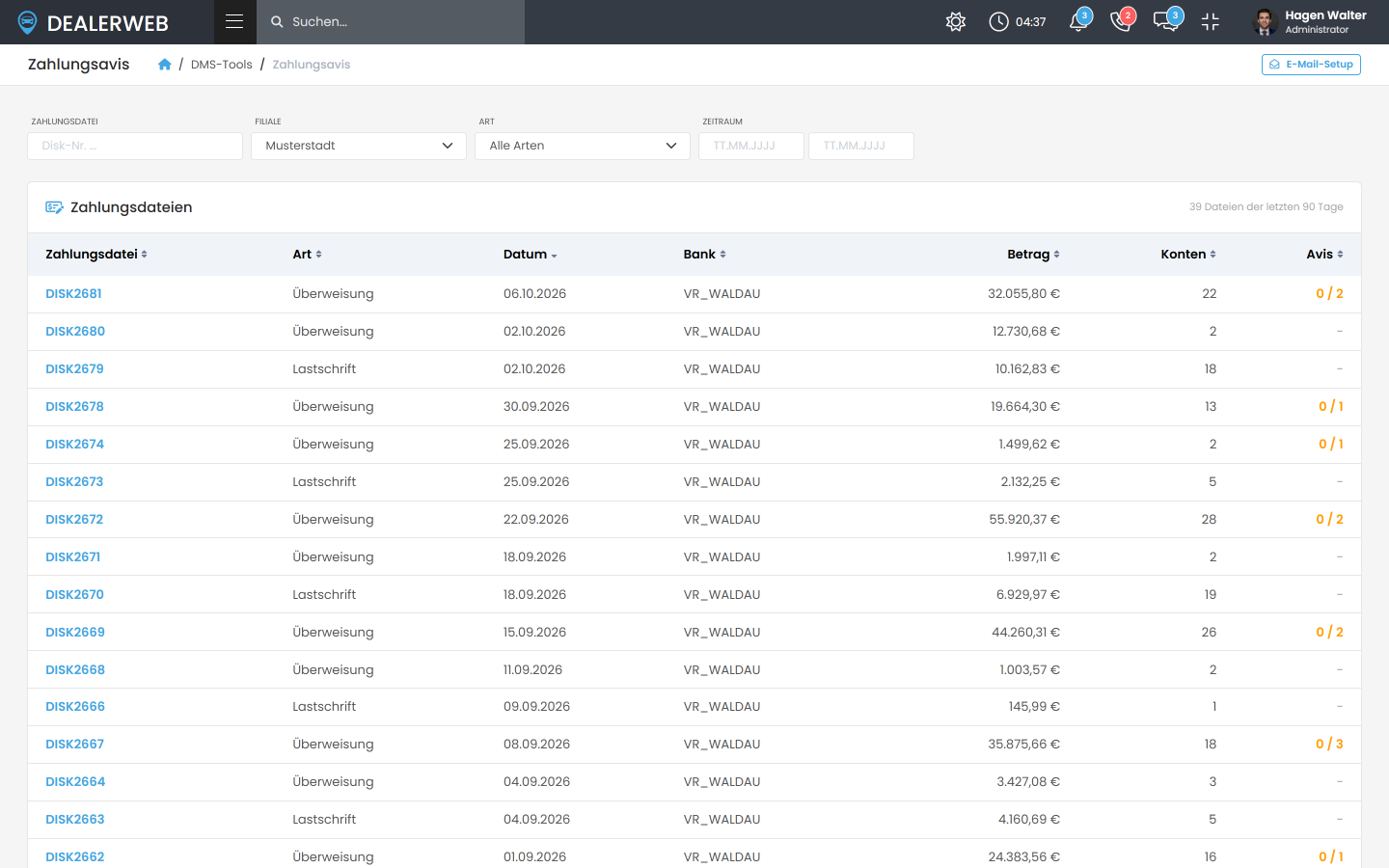Click date 30.09.2026
Image resolution: width=1389 pixels, height=868 pixels.
pyautogui.click(x=536, y=407)
